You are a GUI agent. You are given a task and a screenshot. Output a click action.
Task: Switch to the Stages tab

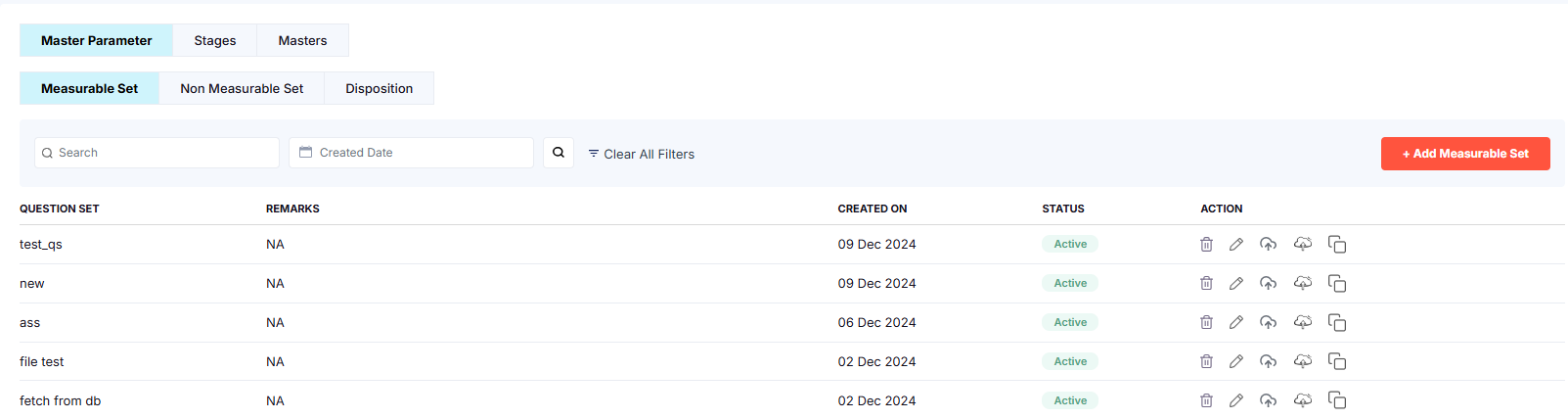(215, 40)
